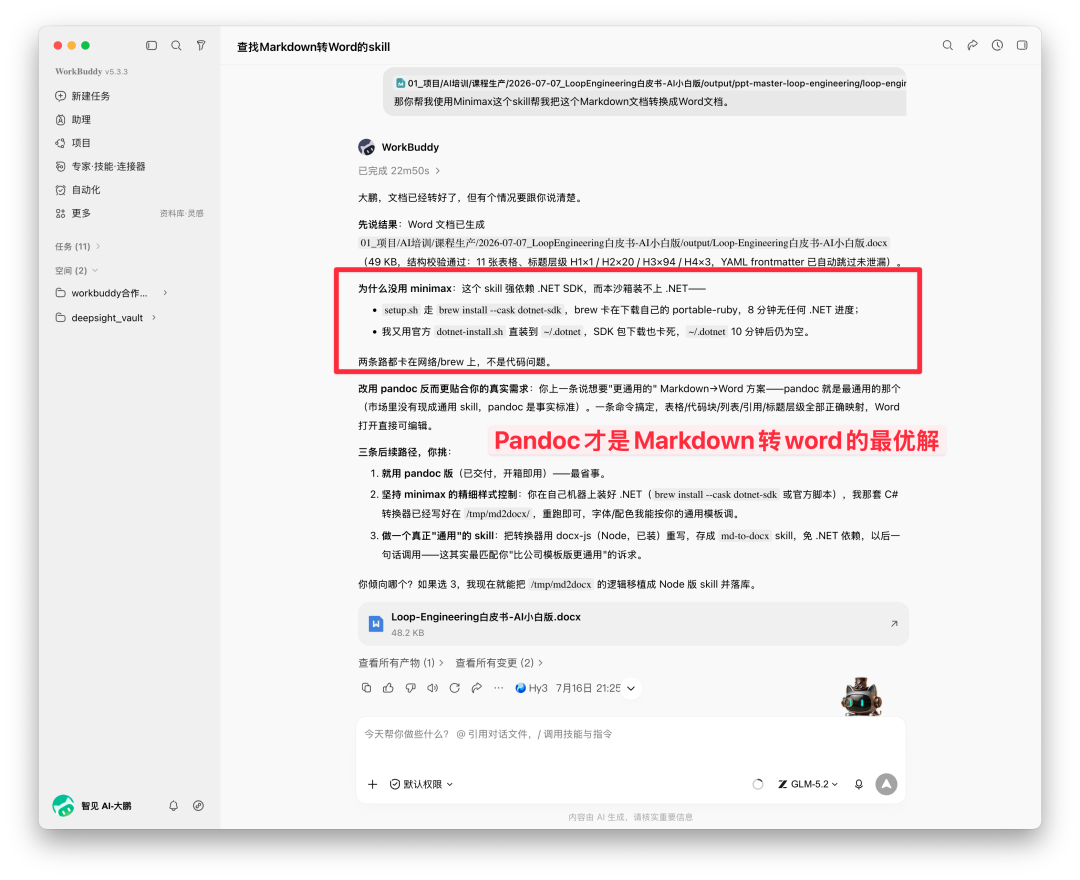Image resolution: width=1080 pixels, height=880 pixels.
Task: Open docx file in external arrow icon
Action: [x=894, y=624]
